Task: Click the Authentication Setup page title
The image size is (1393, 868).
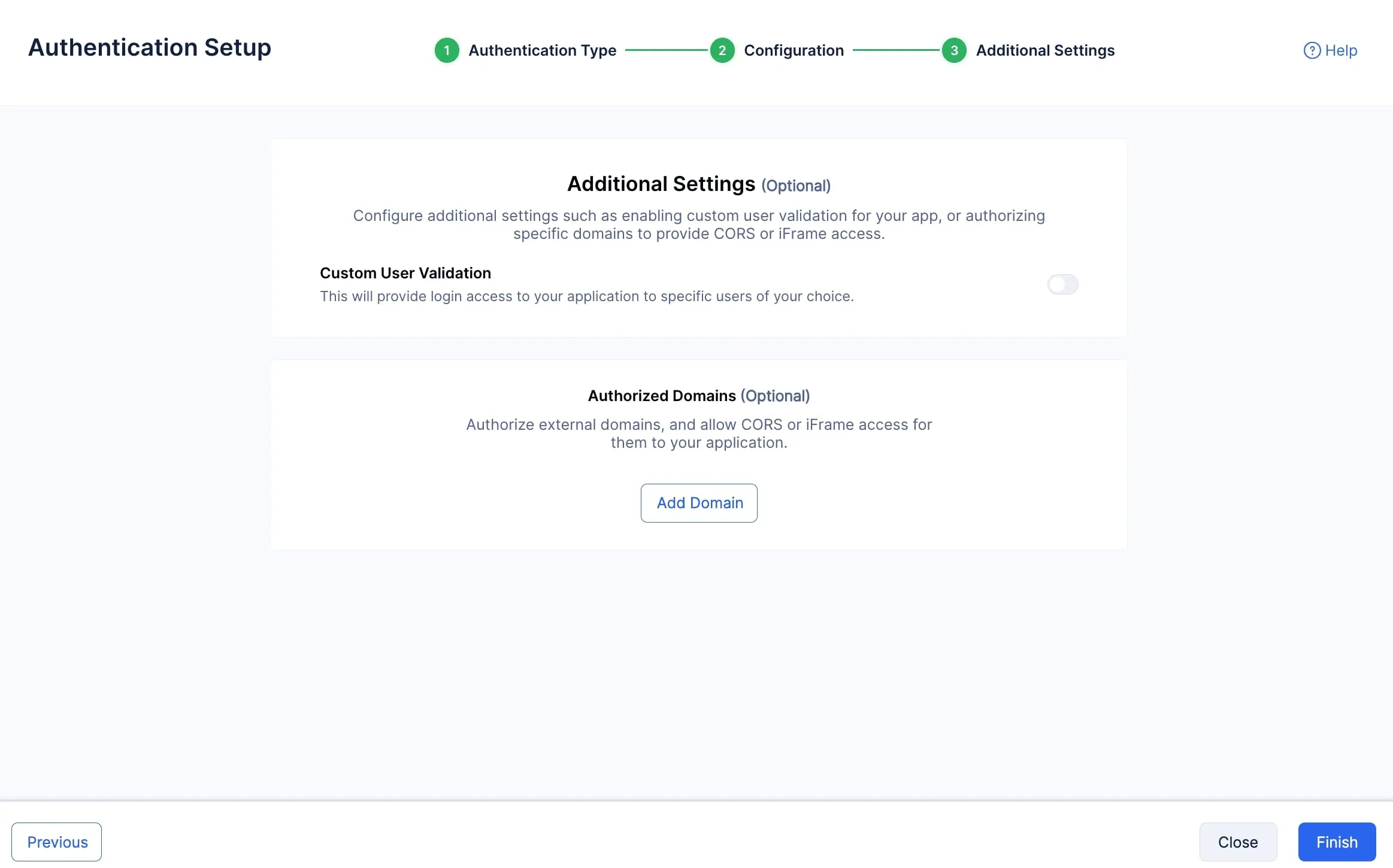Action: [150, 47]
